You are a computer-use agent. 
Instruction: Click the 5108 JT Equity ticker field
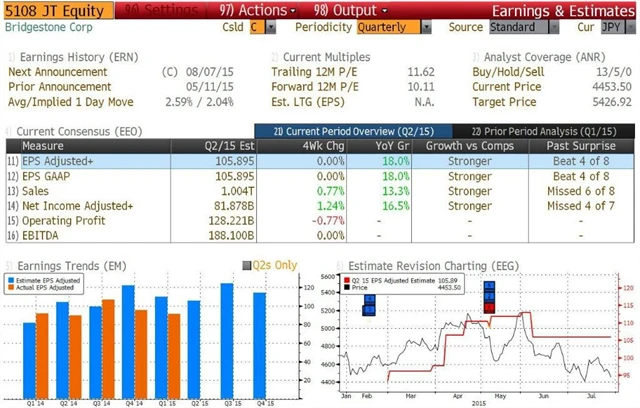(59, 11)
